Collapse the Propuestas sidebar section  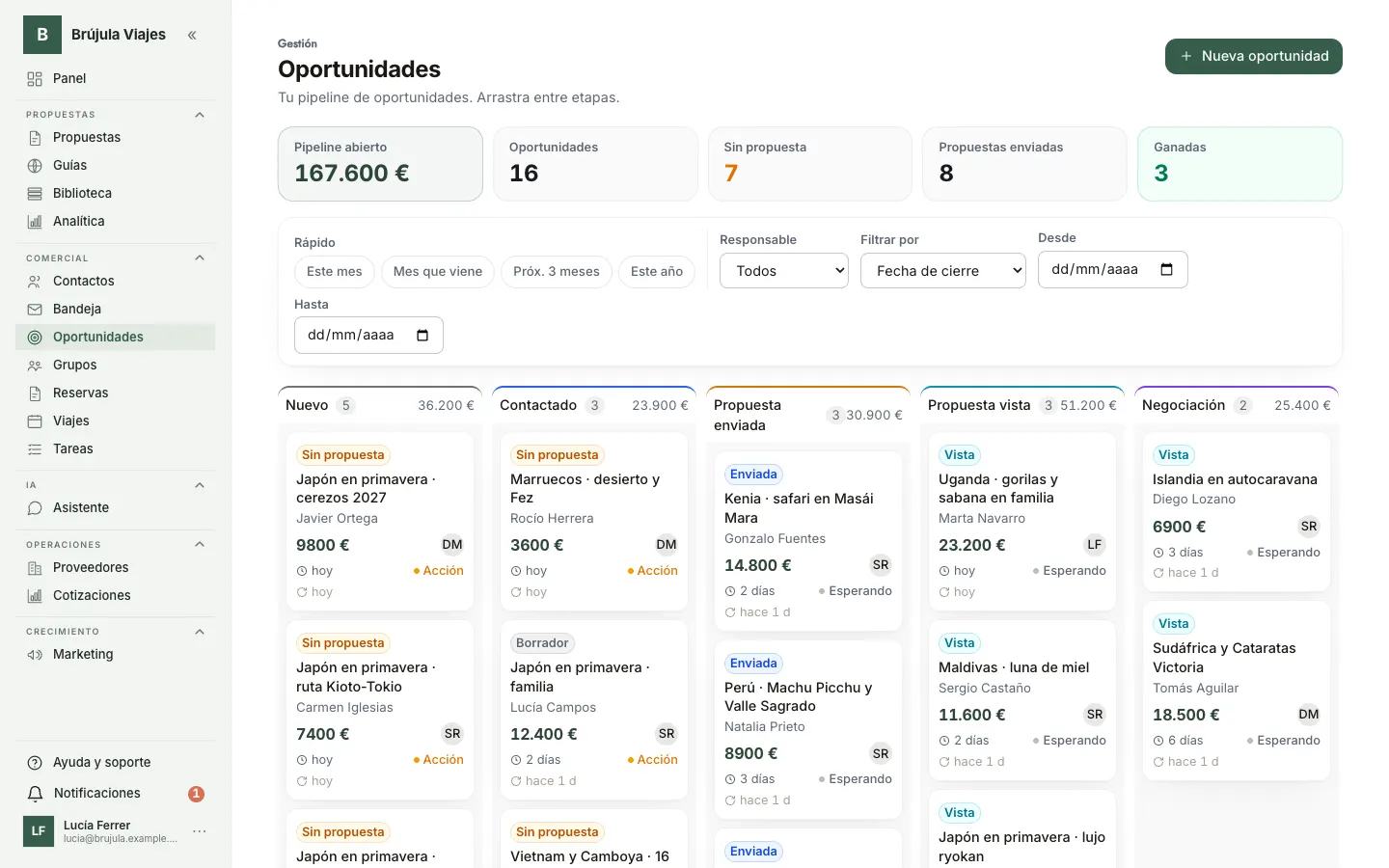pos(200,115)
